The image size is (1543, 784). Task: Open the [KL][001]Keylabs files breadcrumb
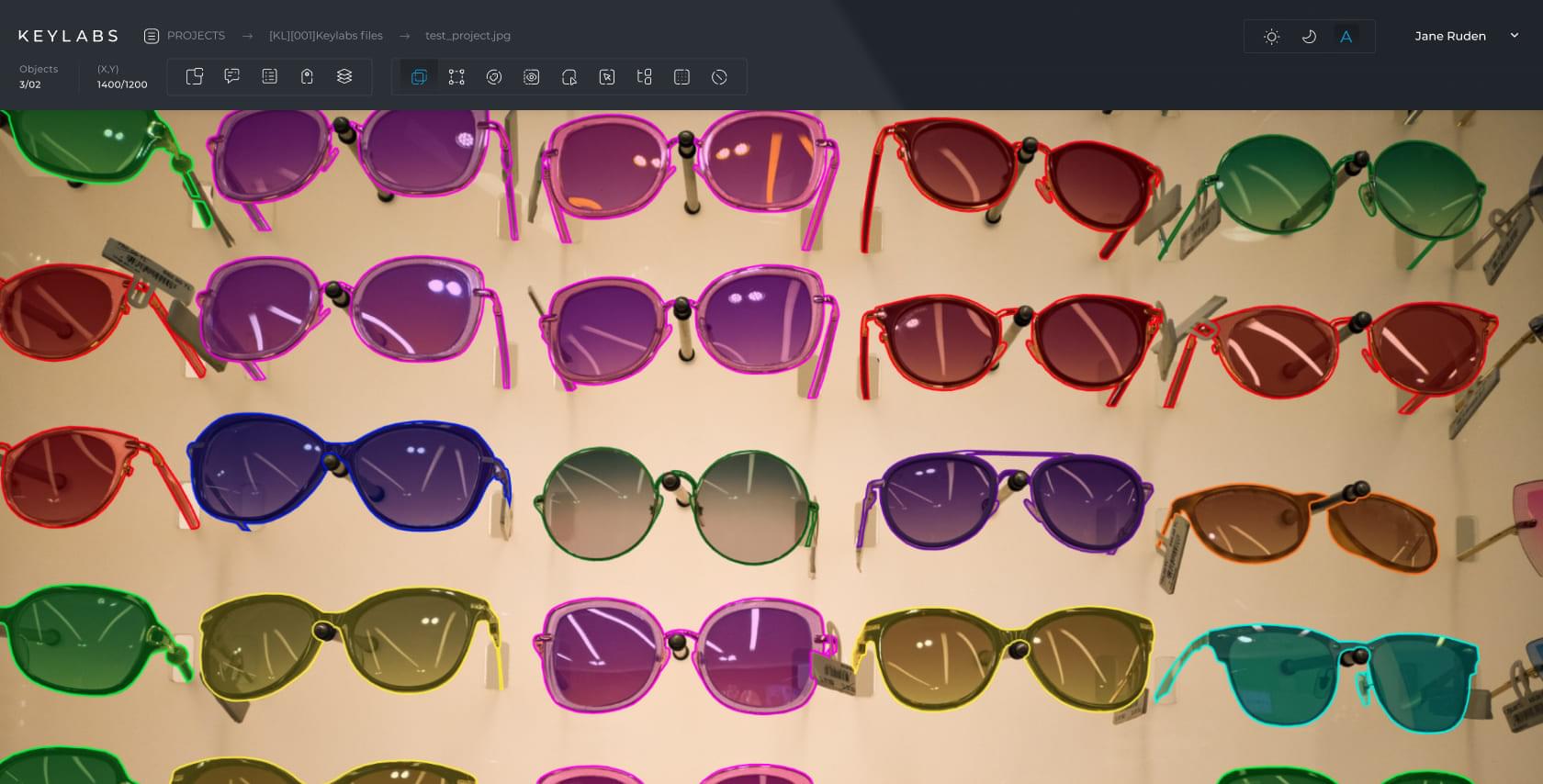326,36
